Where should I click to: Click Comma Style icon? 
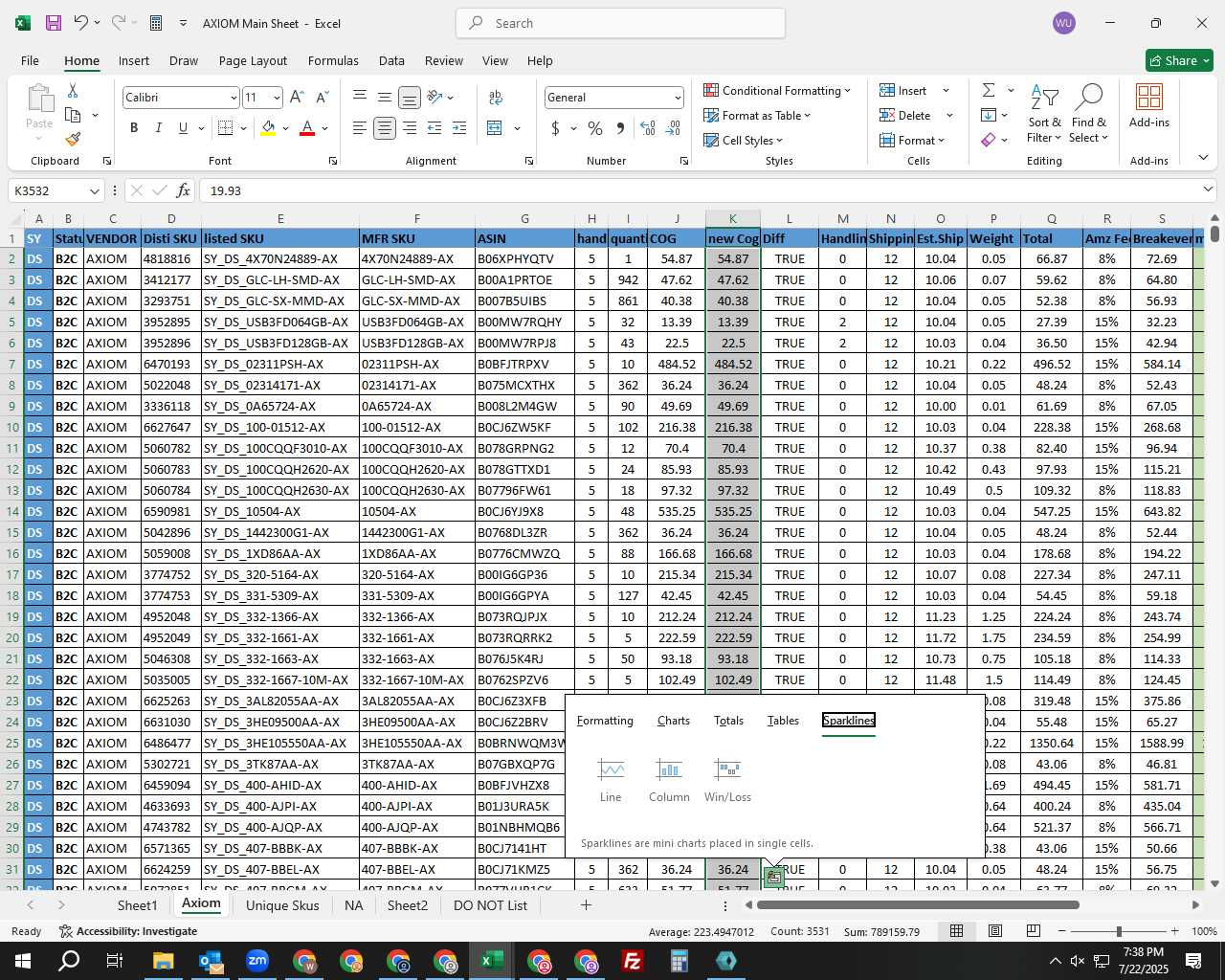coord(620,127)
